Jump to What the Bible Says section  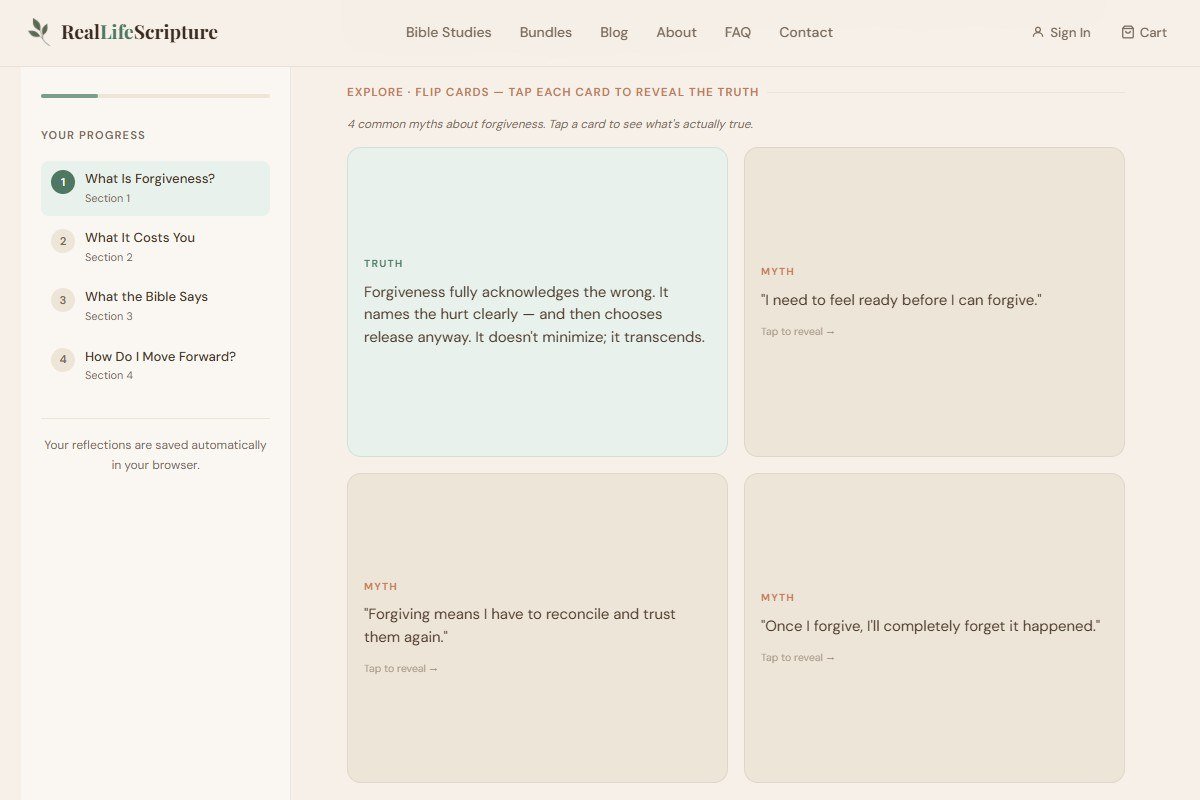pyautogui.click(x=155, y=306)
